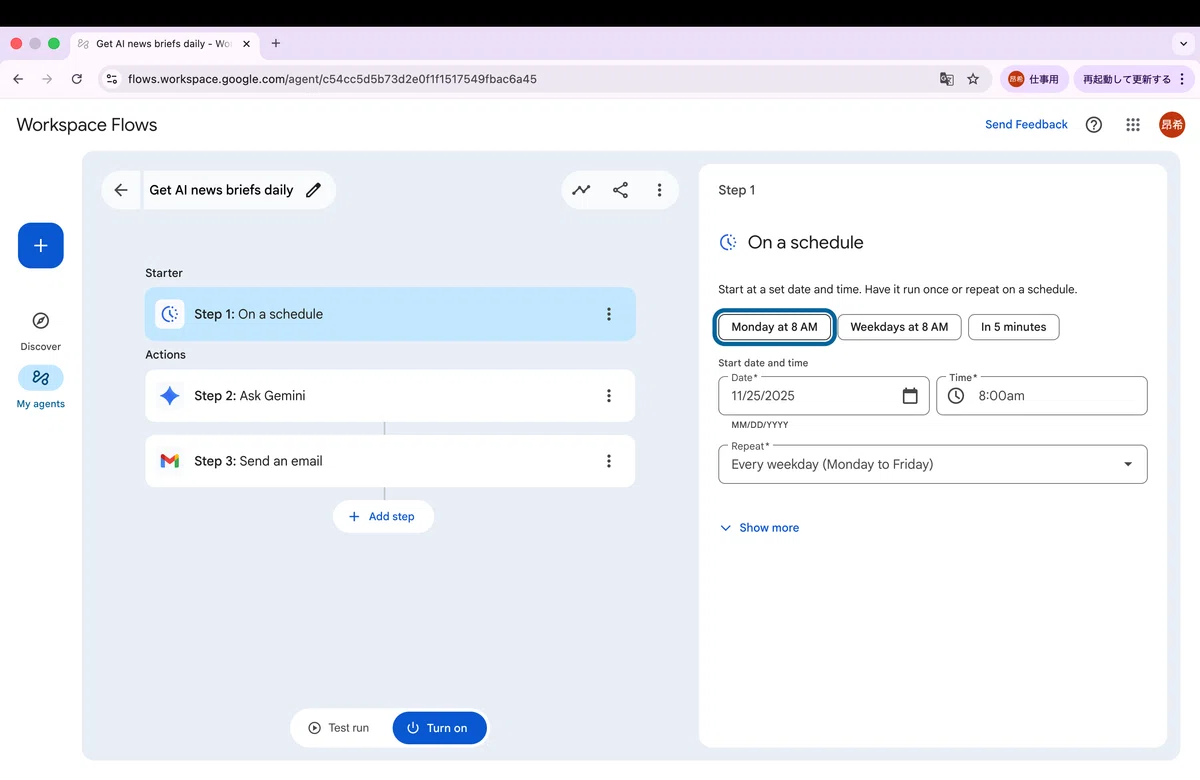Open the Step 2 Ask Gemini three-dot menu
Viewport: 1200px width, 780px height.
click(609, 396)
